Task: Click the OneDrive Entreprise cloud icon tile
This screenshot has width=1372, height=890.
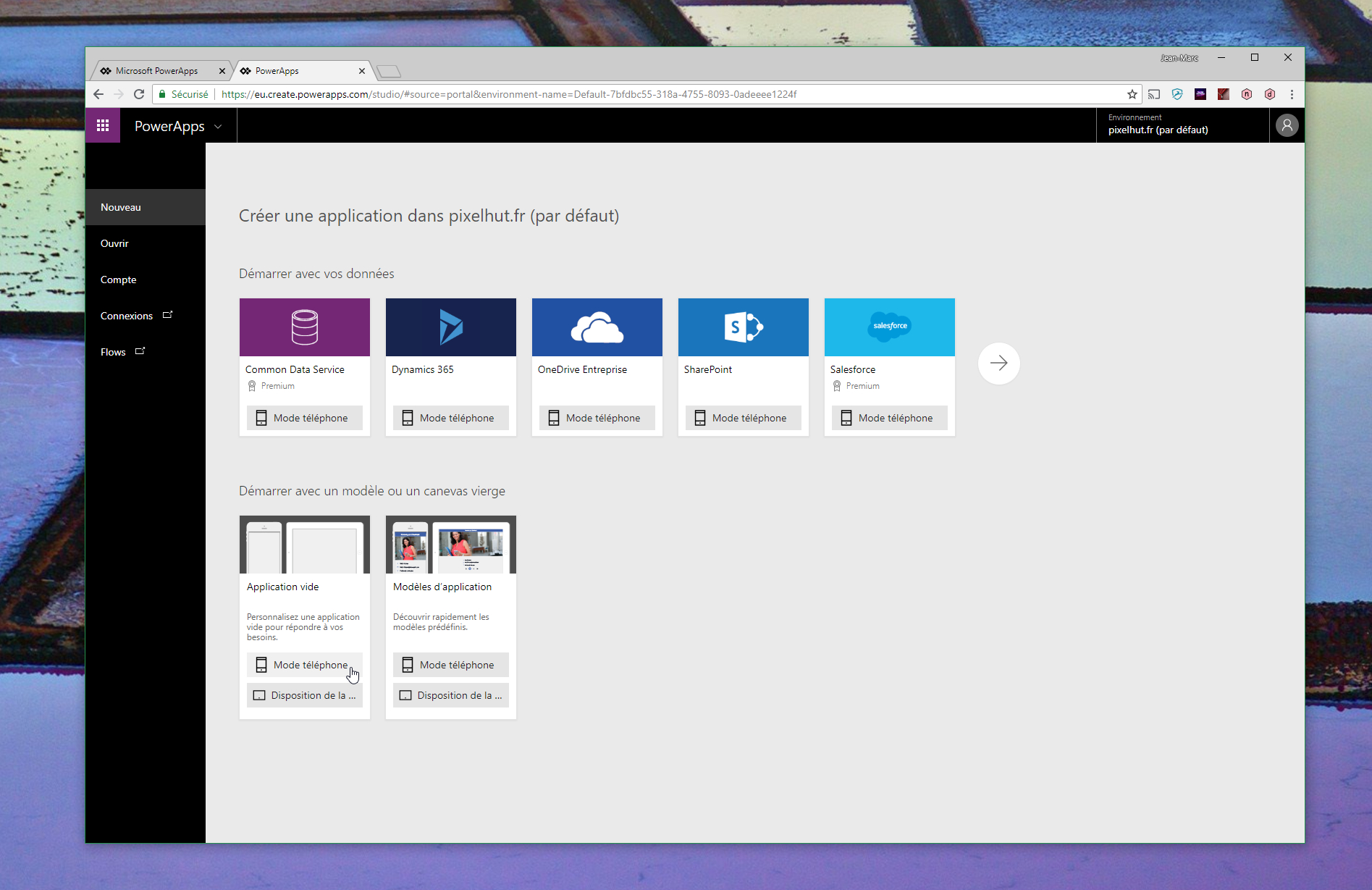Action: 597,327
